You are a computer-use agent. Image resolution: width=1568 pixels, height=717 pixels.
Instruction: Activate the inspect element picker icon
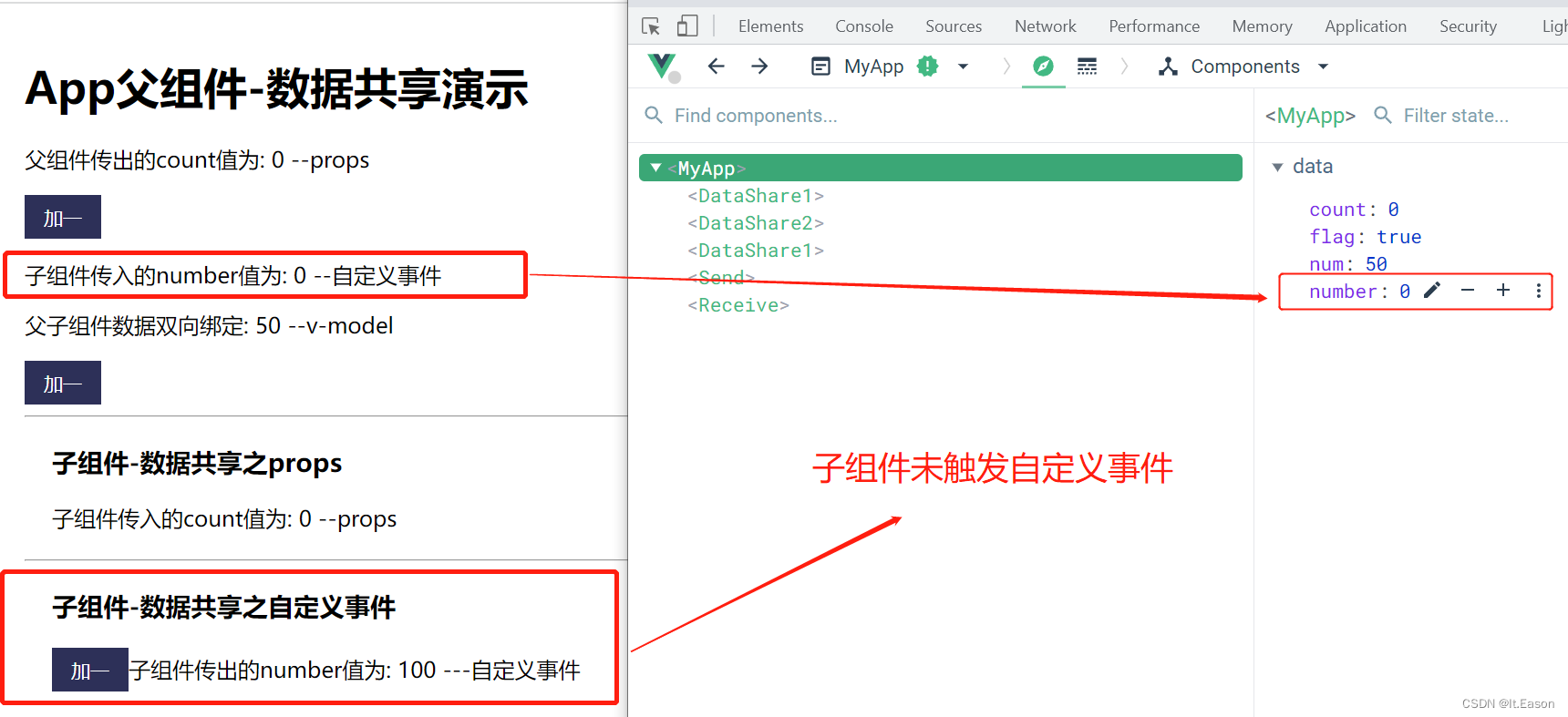pyautogui.click(x=651, y=26)
